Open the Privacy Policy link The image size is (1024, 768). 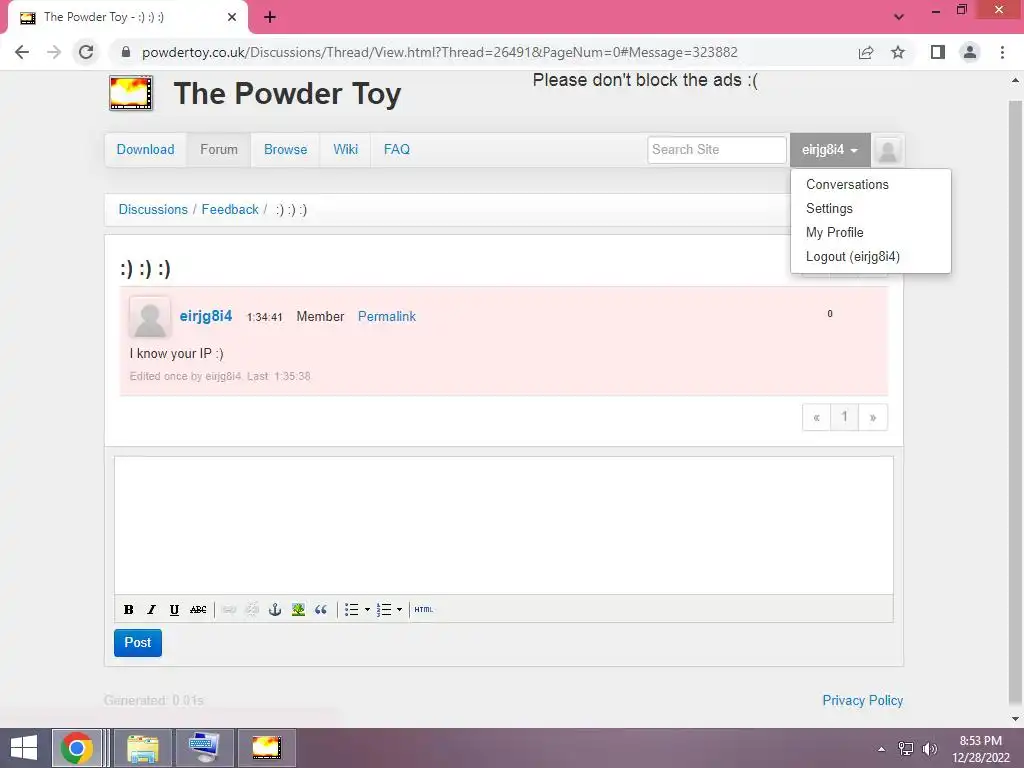(x=863, y=701)
